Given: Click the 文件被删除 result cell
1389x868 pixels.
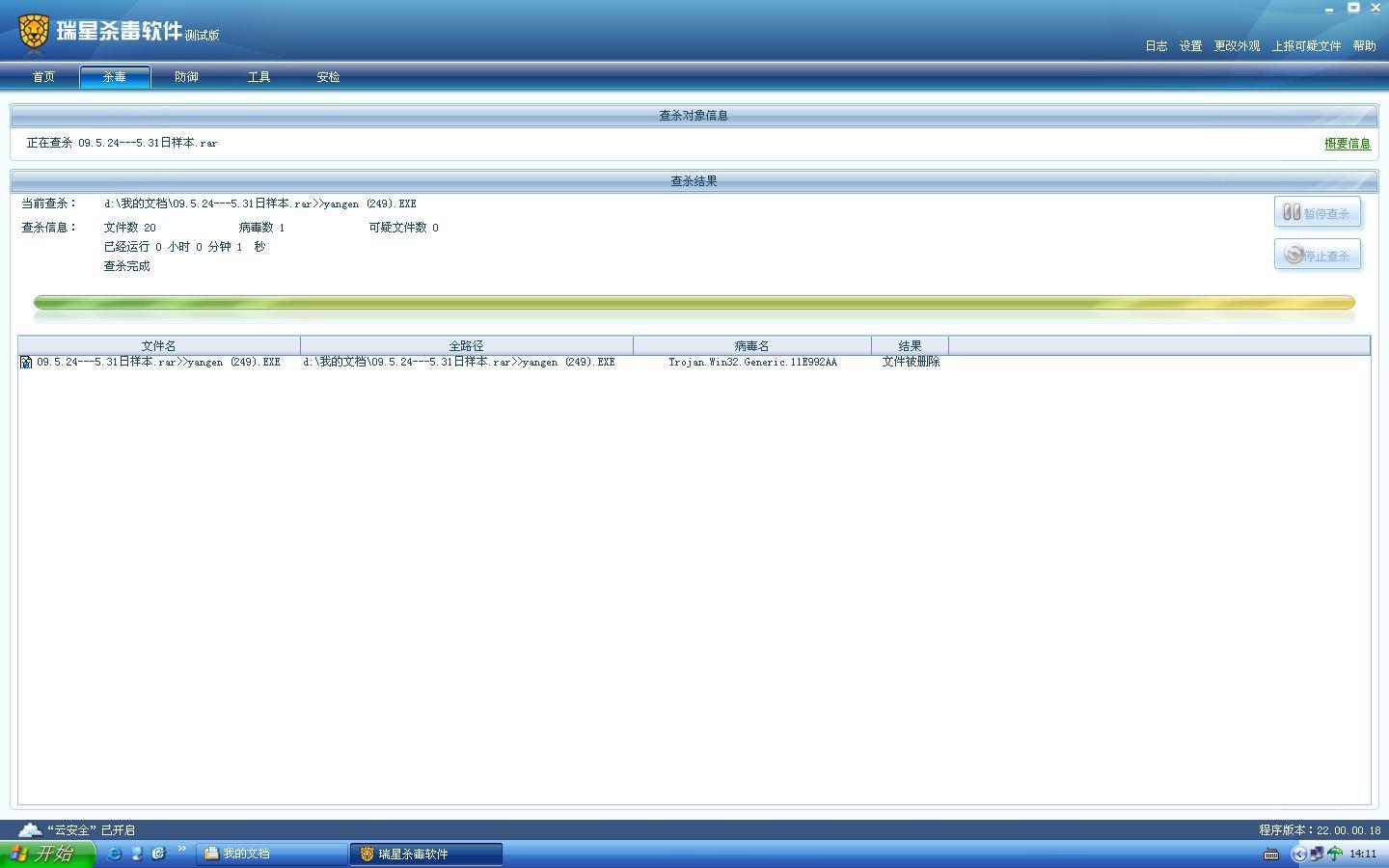Looking at the screenshot, I should click(x=911, y=362).
